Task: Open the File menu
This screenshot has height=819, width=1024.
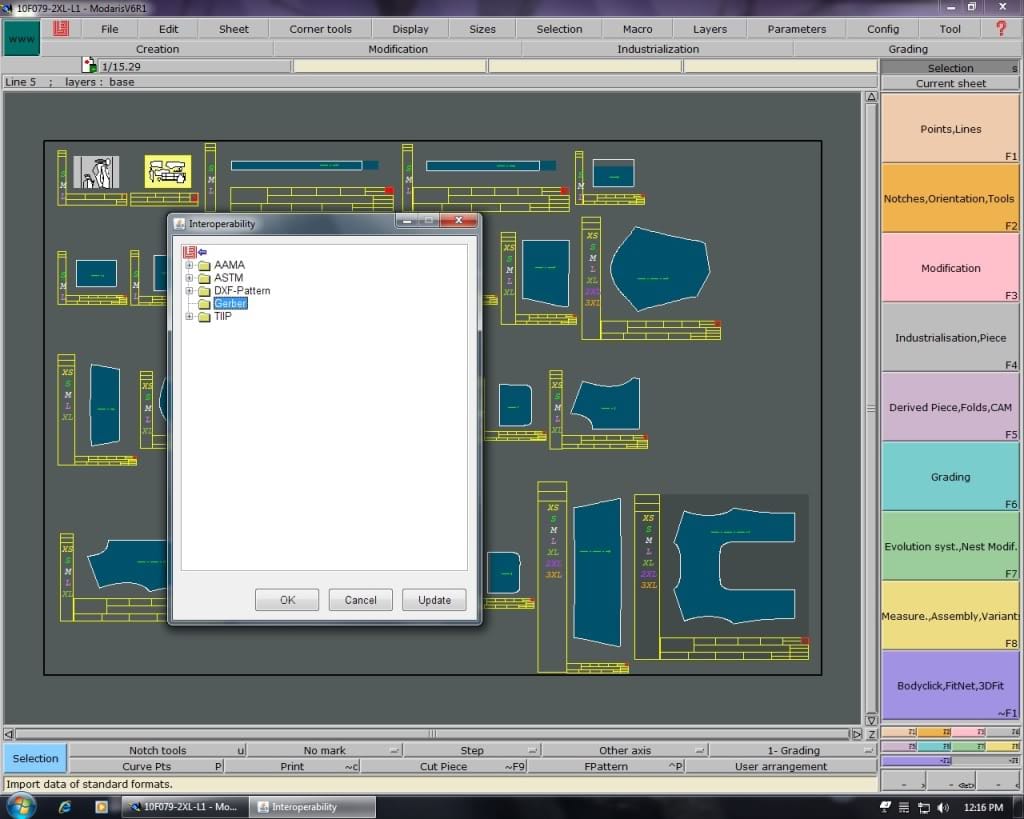Action: tap(110, 29)
